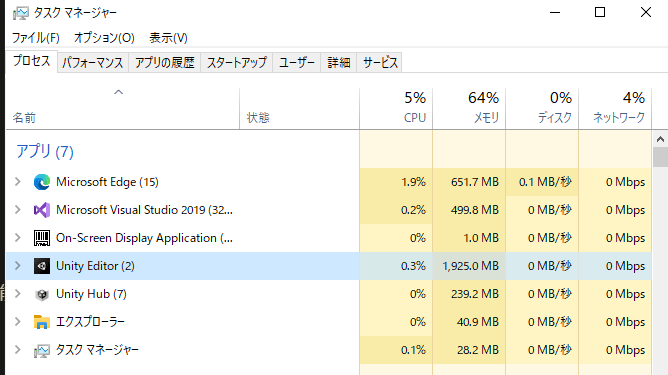This screenshot has width=668, height=375.
Task: Click the Task Manager title bar icon
Action: (x=20, y=13)
